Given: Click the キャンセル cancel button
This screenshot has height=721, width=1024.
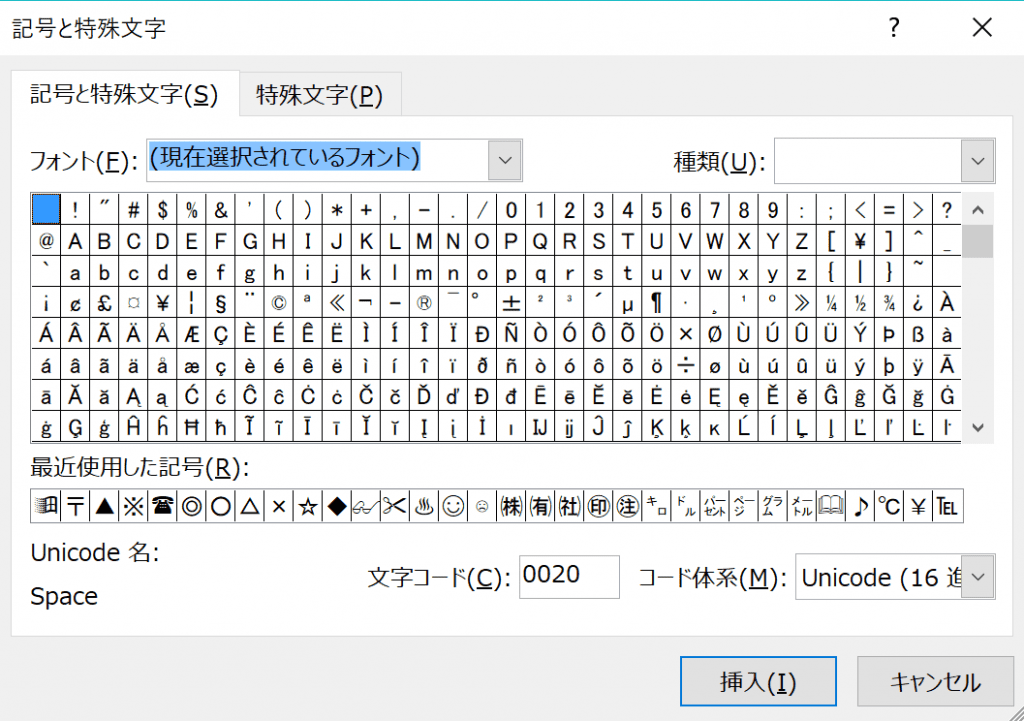Looking at the screenshot, I should [x=935, y=682].
